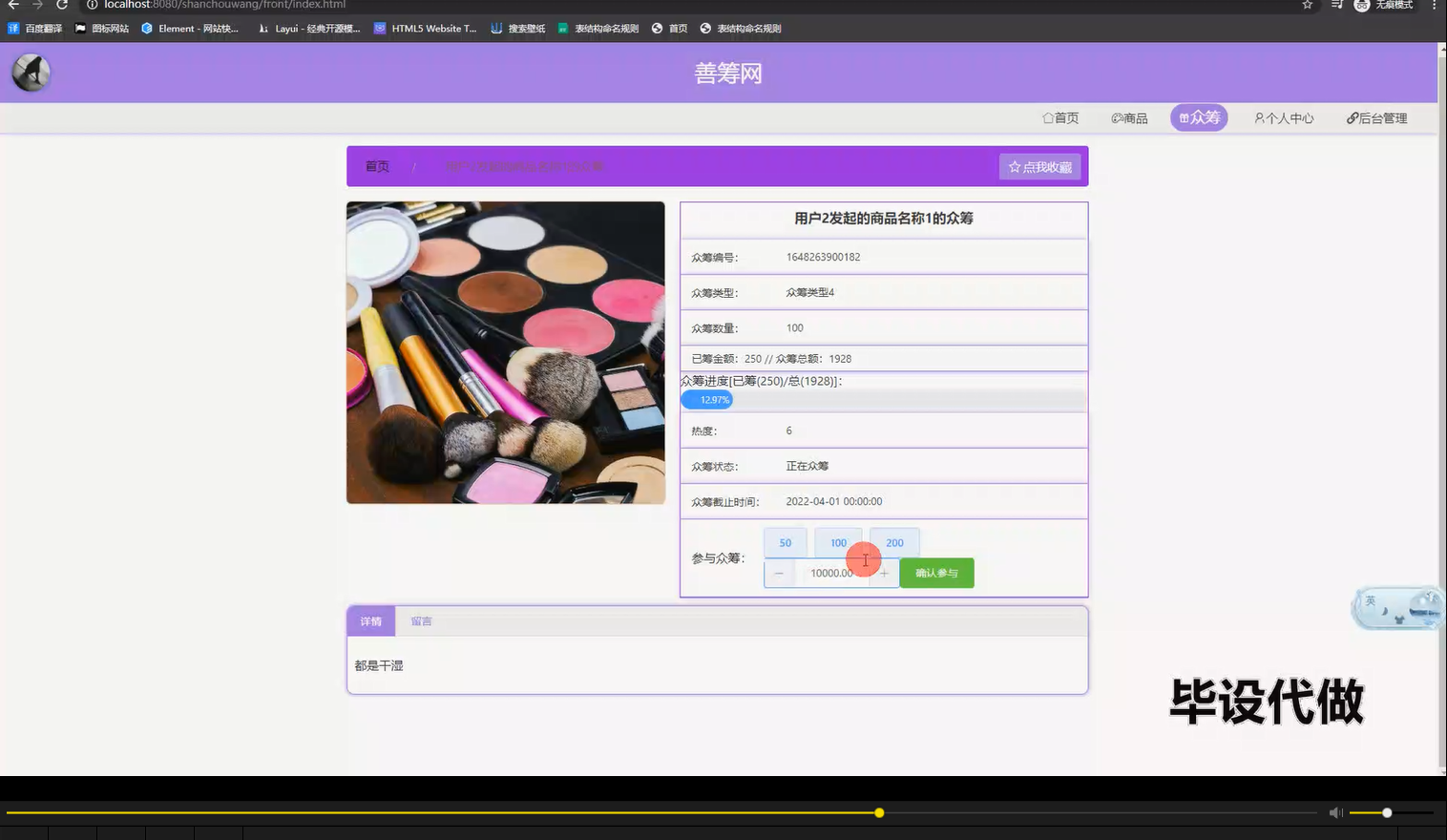The width and height of the screenshot is (1447, 840).
Task: Click the 确认参与 confirm button
Action: coord(935,573)
